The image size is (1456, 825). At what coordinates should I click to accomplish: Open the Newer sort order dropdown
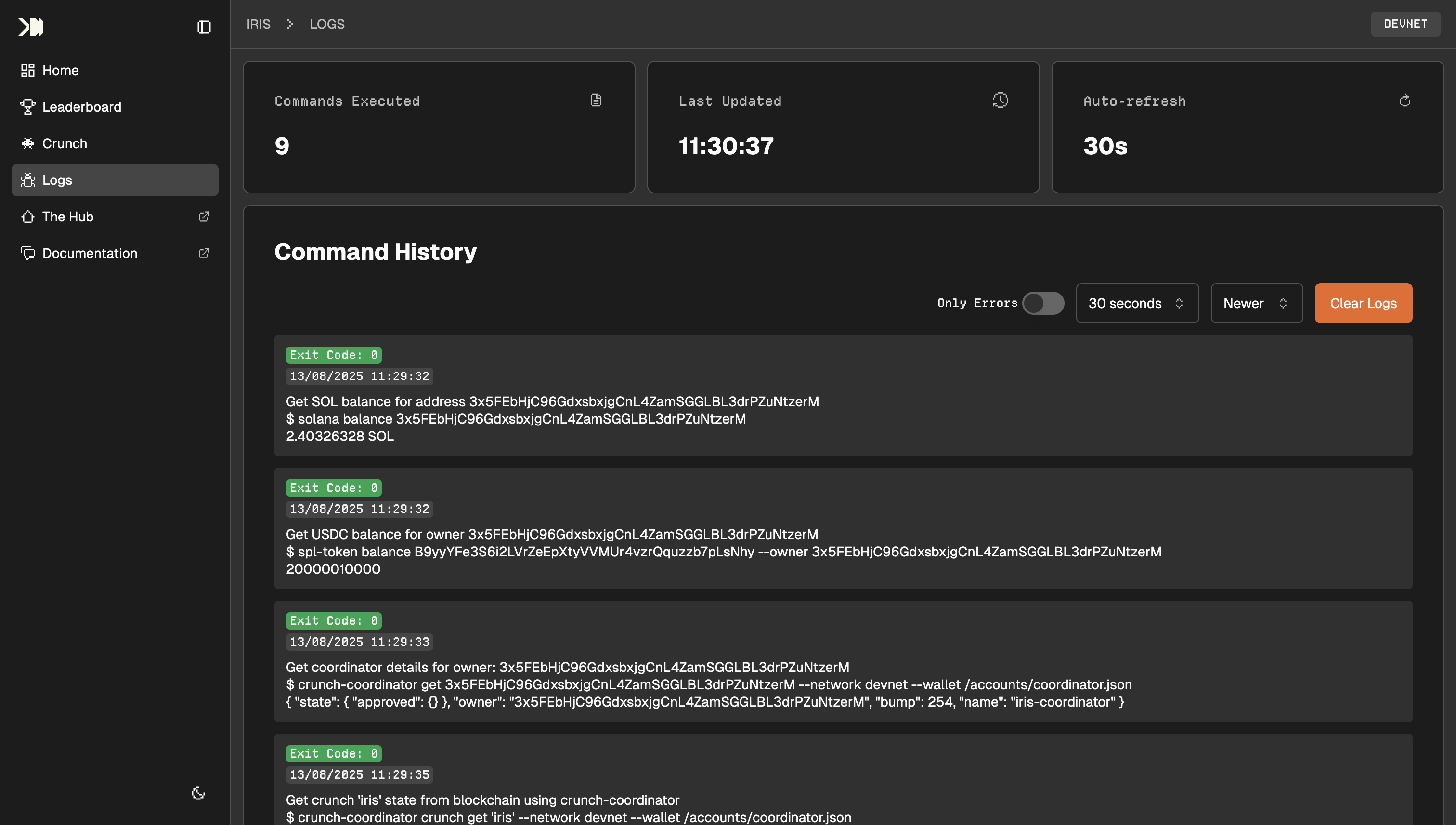[1256, 303]
